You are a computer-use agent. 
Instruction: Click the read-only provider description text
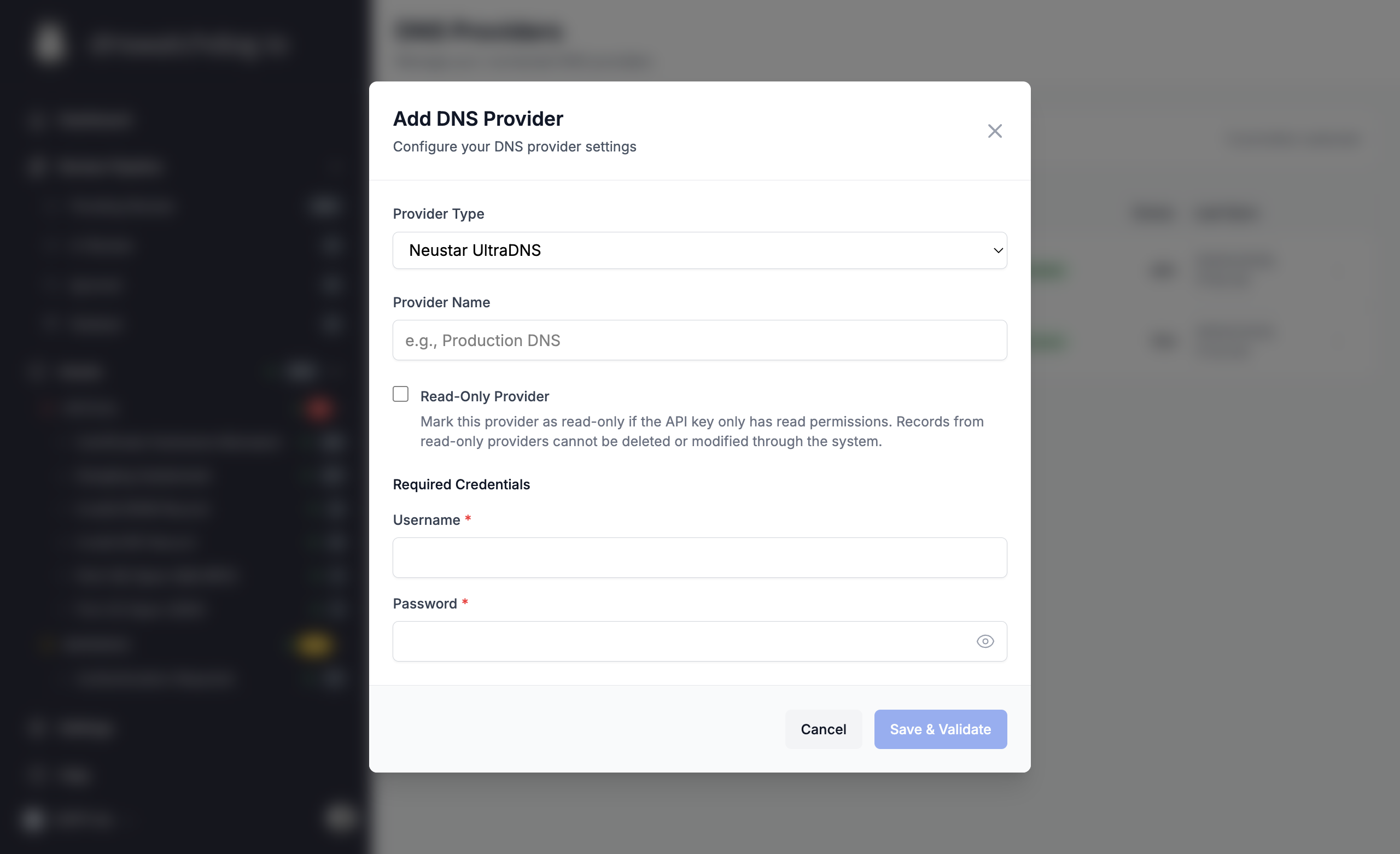pos(702,431)
